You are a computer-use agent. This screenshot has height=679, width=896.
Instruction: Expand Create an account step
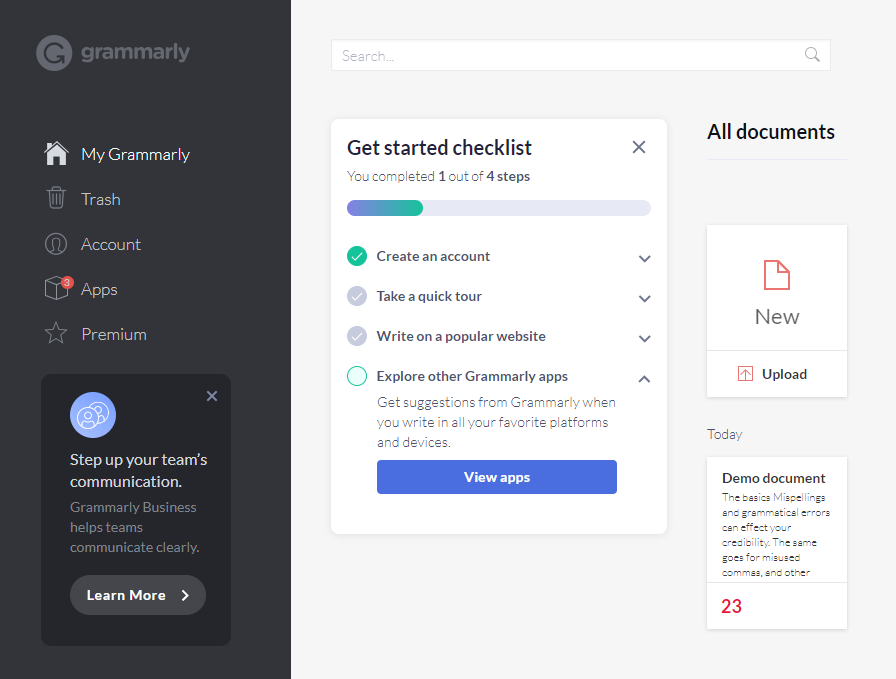pos(645,258)
